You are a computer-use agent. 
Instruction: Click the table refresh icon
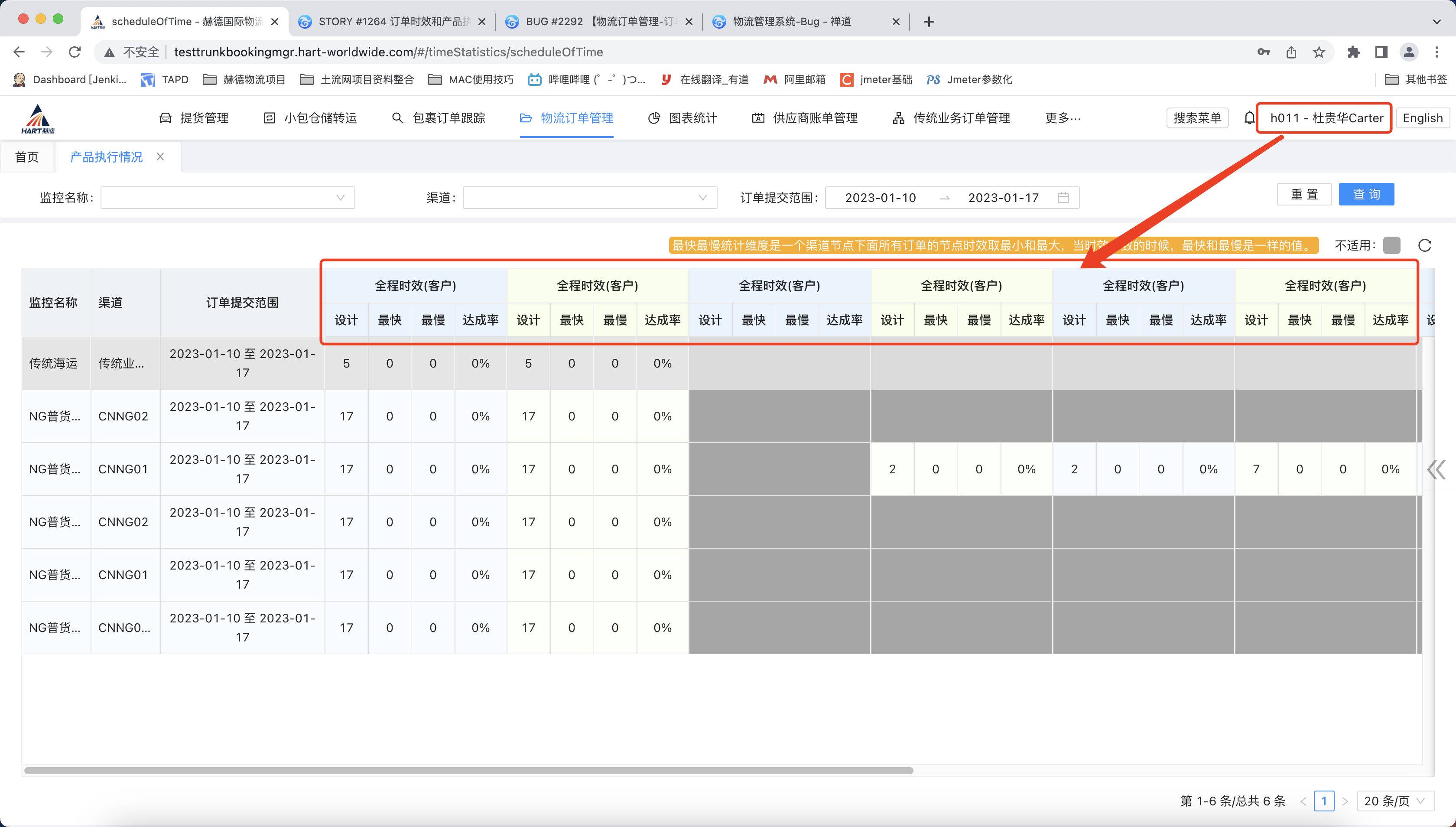[x=1424, y=245]
